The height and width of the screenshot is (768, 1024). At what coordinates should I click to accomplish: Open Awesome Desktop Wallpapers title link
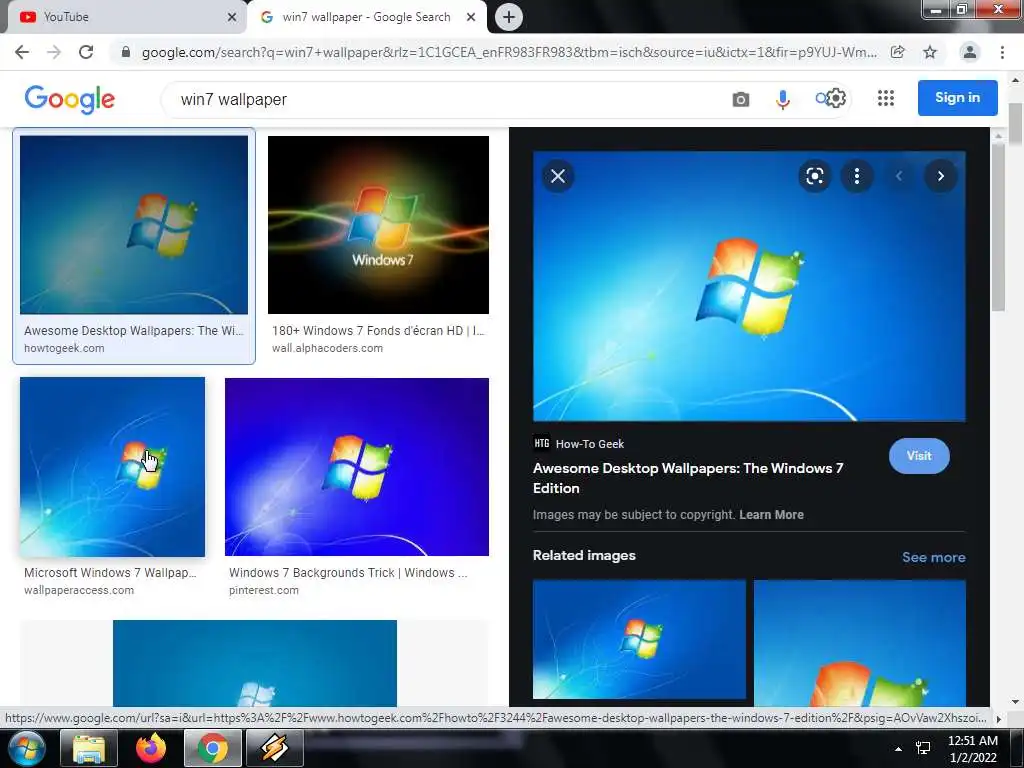tap(688, 478)
